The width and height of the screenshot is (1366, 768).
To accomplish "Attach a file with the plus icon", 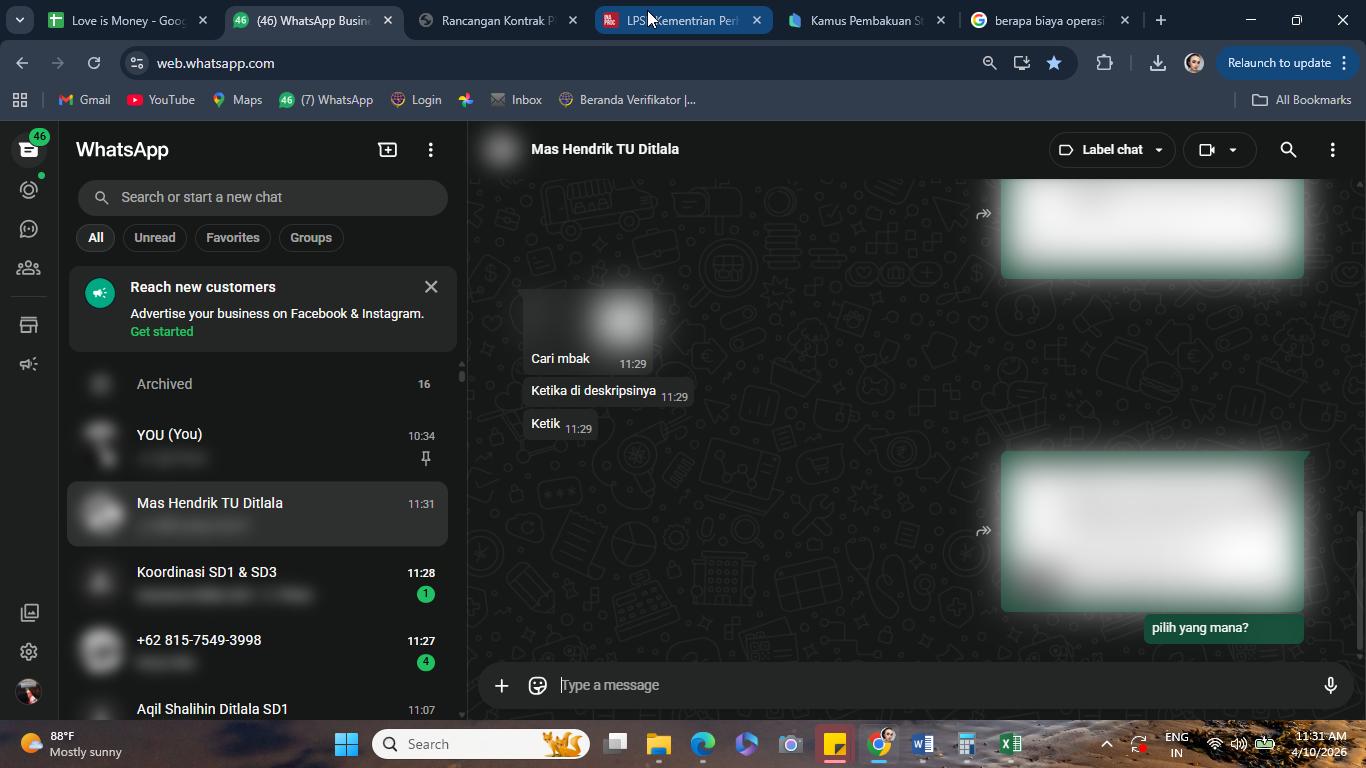I will pyautogui.click(x=501, y=685).
